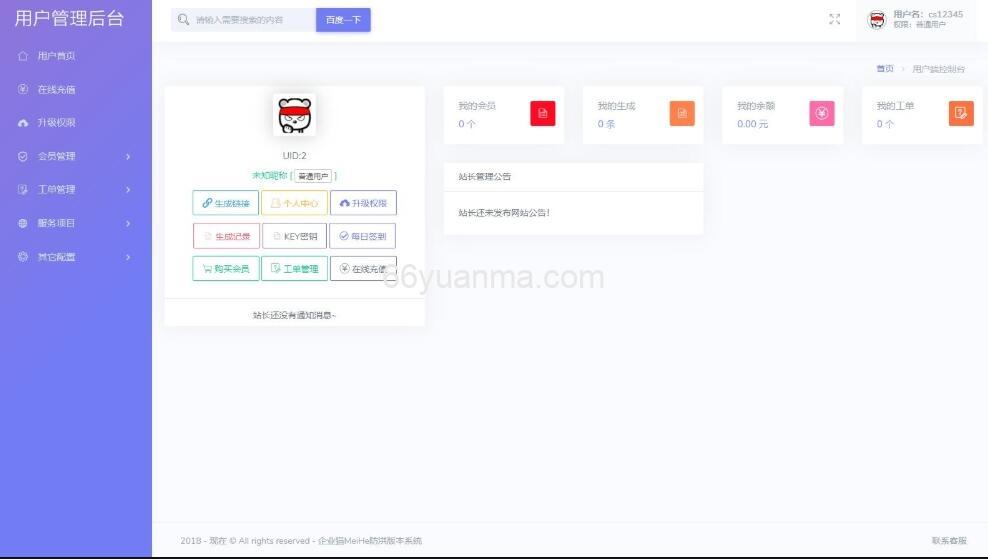Click the 我的会员 card label

click(x=477, y=106)
